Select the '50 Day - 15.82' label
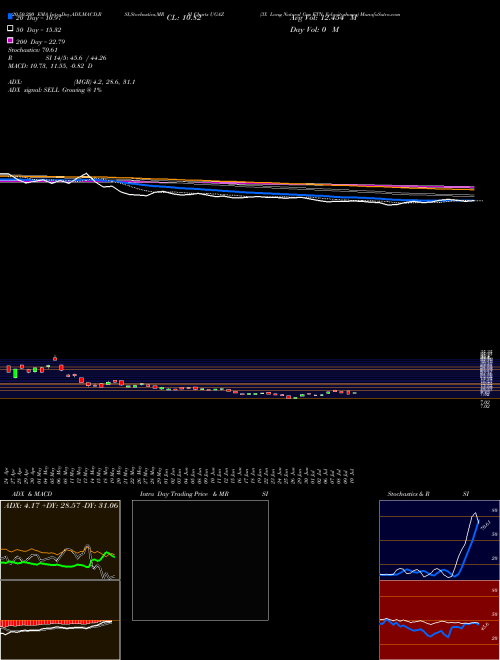Viewport: 500px width, 660px height. click(39, 30)
